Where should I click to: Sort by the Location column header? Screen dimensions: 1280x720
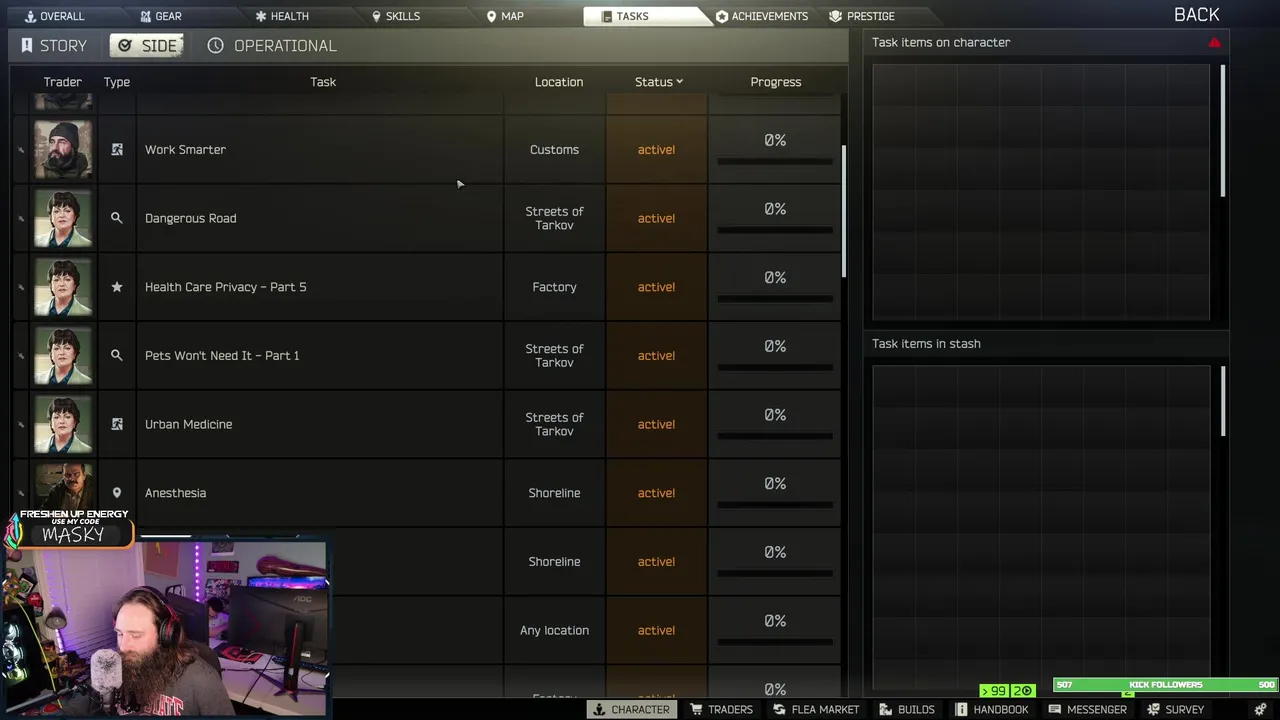point(559,82)
